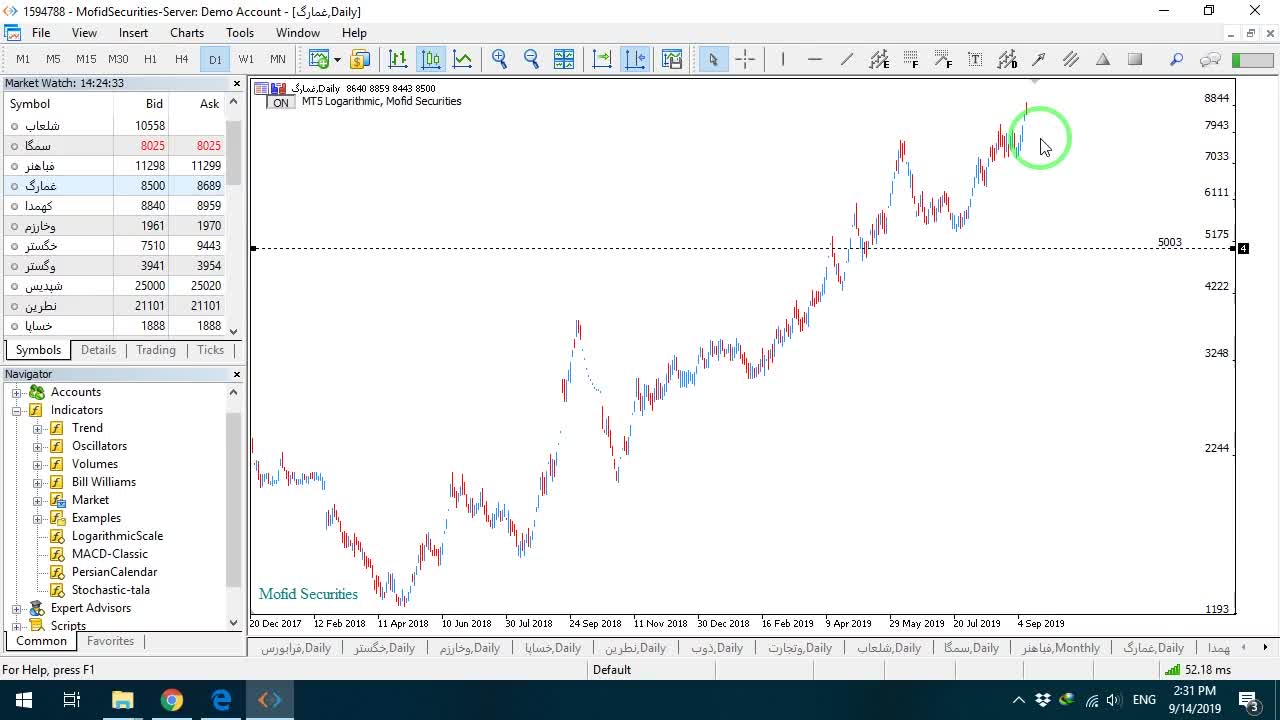Open a new chart window
This screenshot has height=720, width=1280.
click(x=318, y=59)
